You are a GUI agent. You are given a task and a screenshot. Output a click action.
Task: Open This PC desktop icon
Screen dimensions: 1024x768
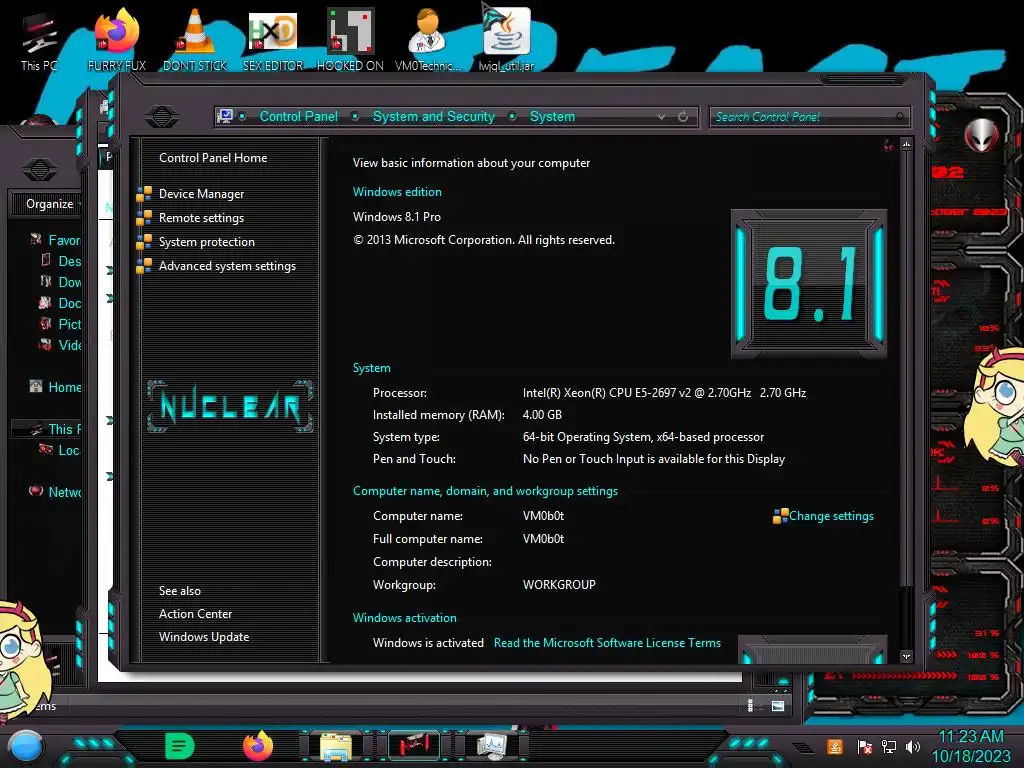pos(39,41)
